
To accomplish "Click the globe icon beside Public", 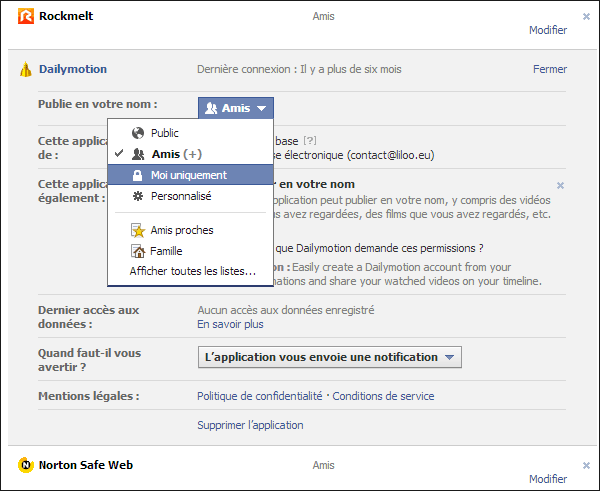I will pyautogui.click(x=138, y=133).
